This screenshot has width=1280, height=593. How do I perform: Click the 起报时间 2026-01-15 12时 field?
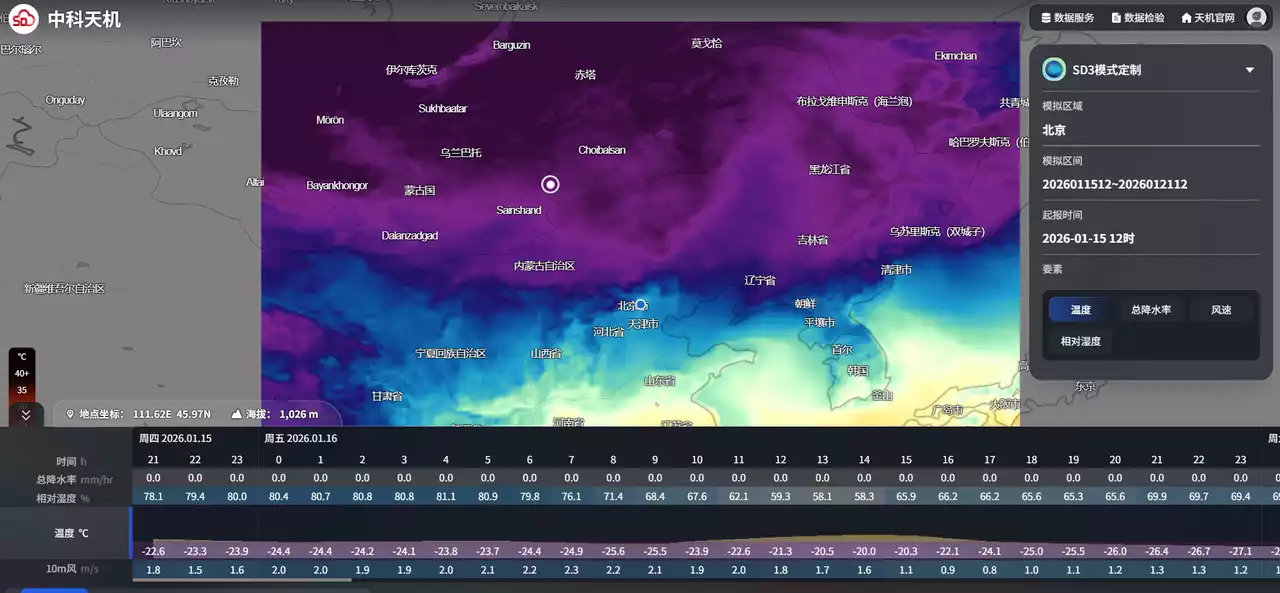(1088, 239)
